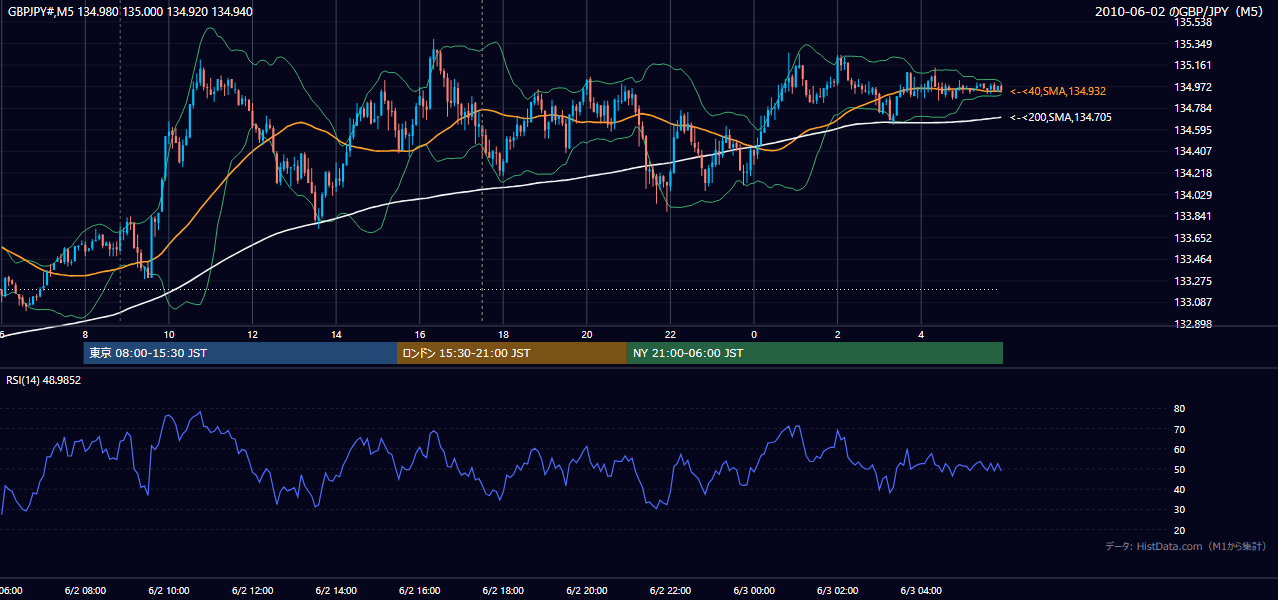Click RSI scale label 40
Screen dimensions: 1278x600
pyautogui.click(x=1179, y=489)
